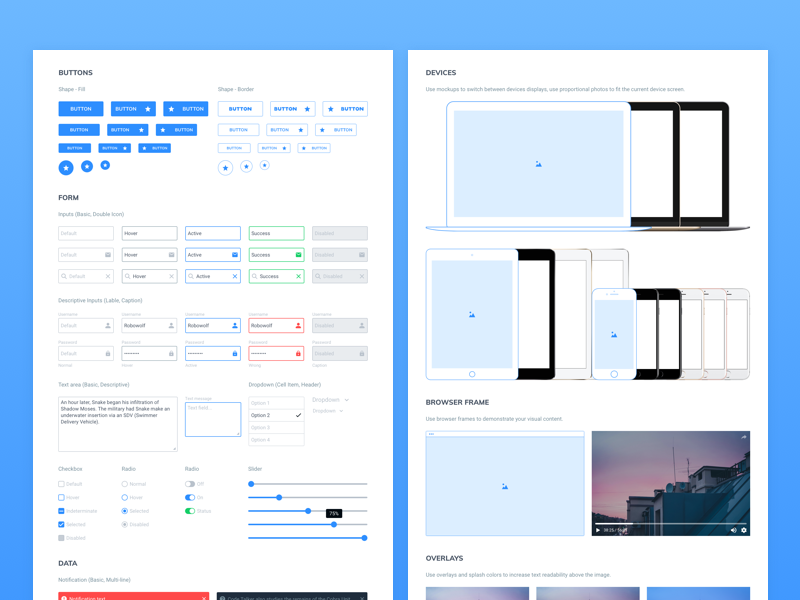Click the largest filled circular star button
Viewport: 800px width, 600px height.
66,167
